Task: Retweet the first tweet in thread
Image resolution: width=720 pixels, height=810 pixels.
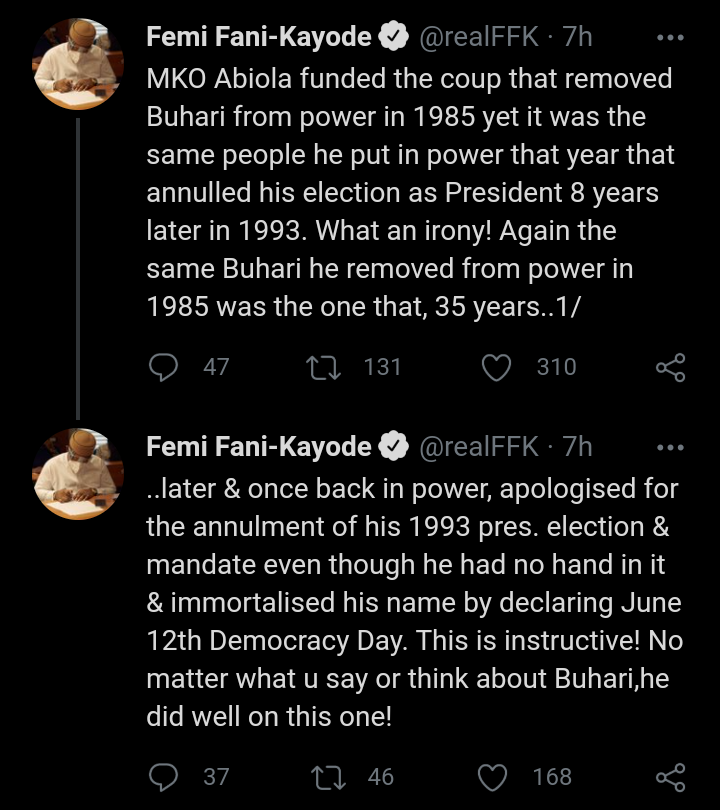Action: [323, 367]
